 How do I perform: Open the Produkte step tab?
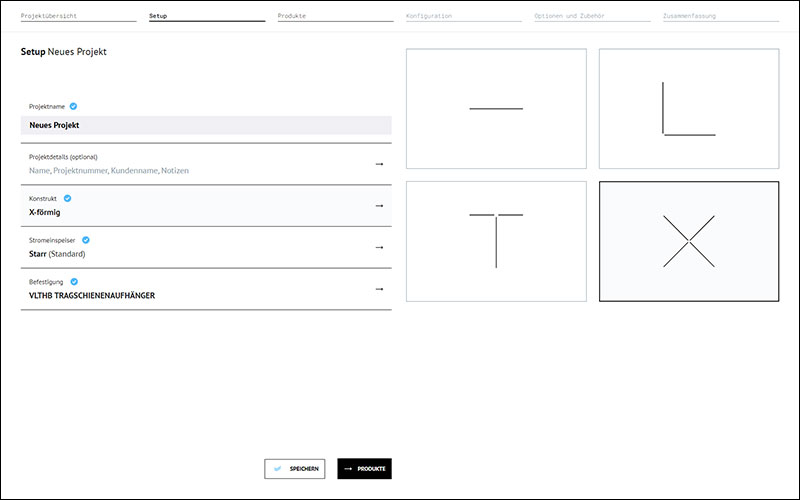pos(336,16)
